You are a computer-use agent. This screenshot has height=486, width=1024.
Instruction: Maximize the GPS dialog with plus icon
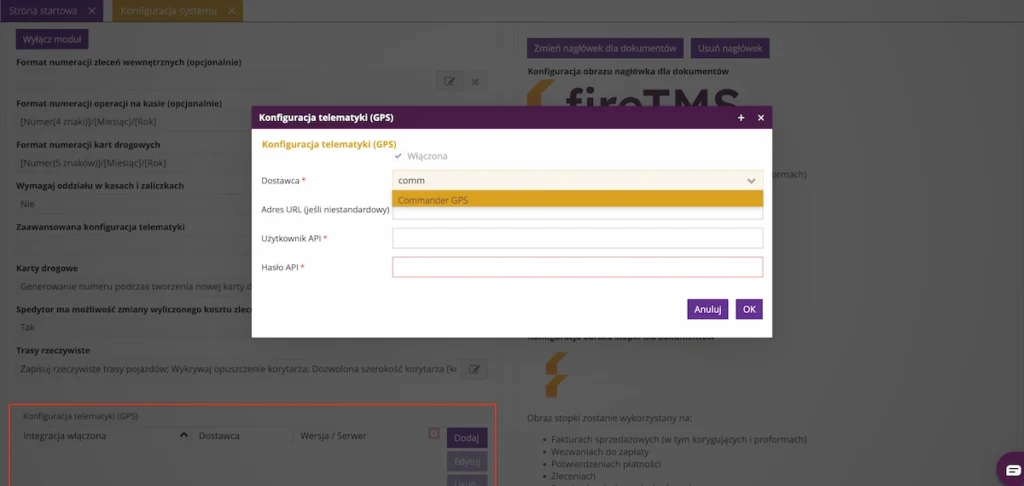741,118
